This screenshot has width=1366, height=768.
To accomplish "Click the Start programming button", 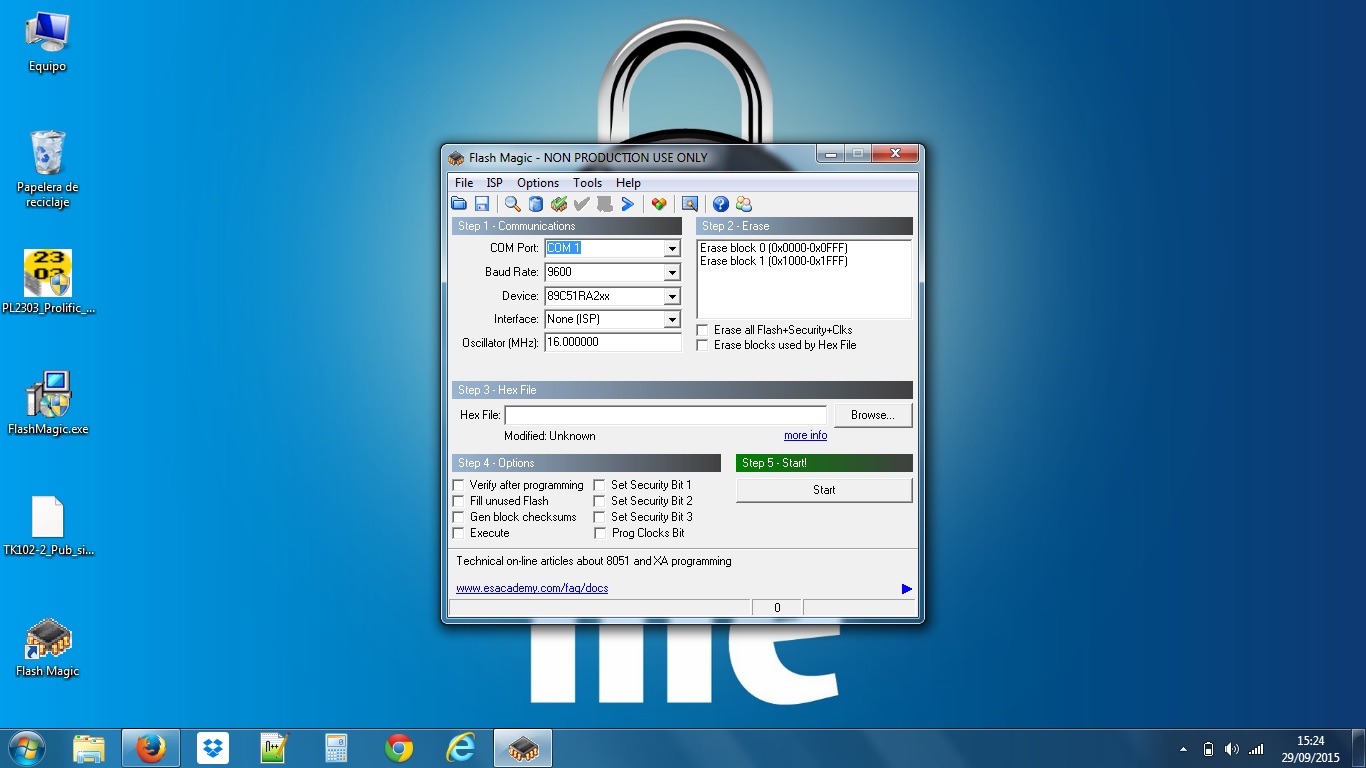I will pos(824,490).
